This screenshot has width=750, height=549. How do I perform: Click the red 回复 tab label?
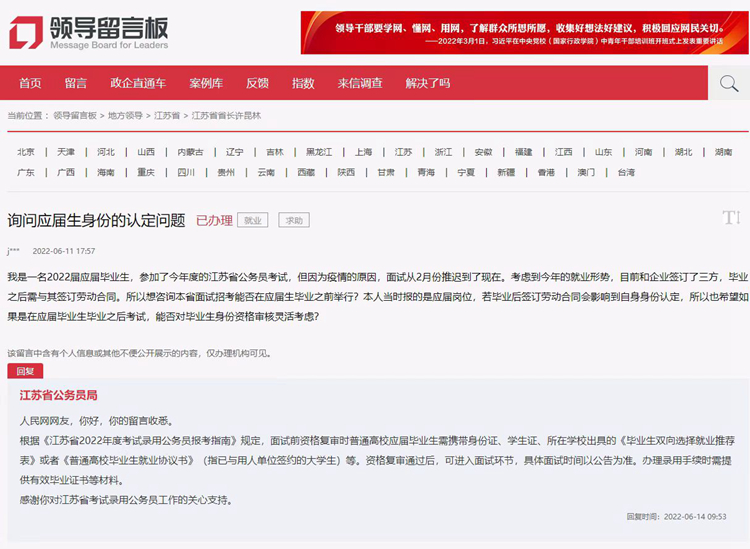[25, 371]
